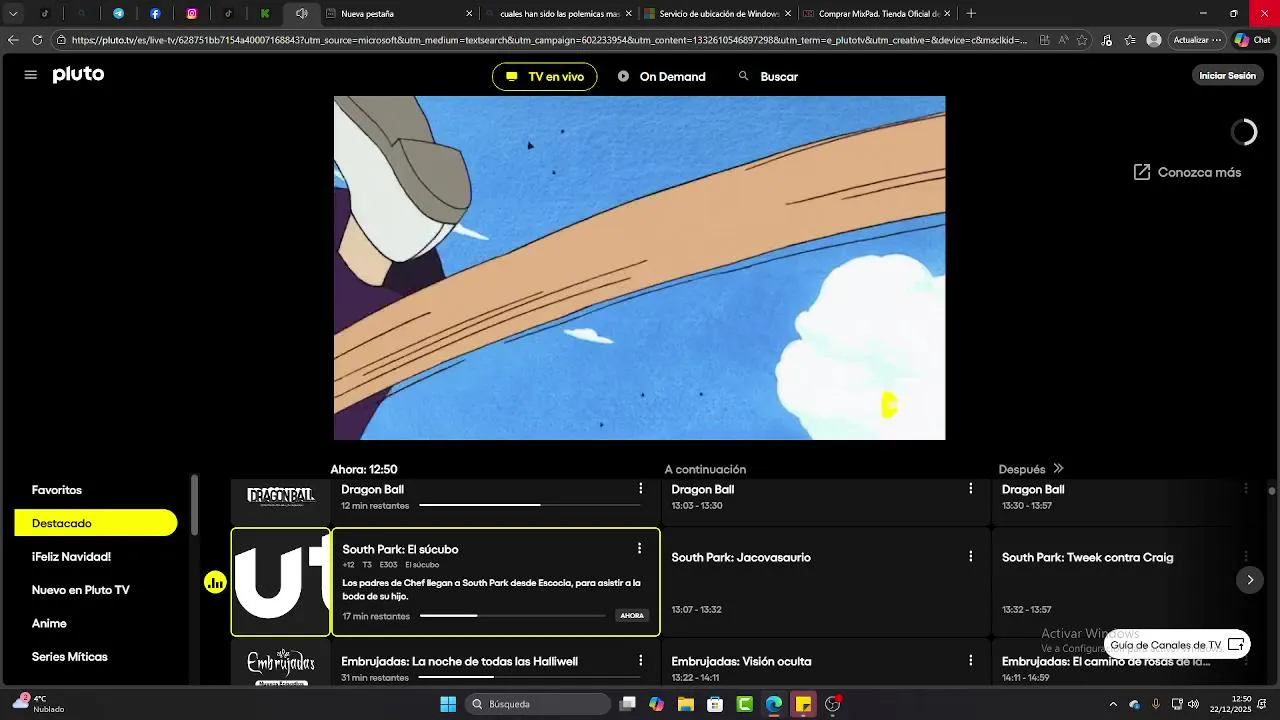Switch to Comprar MixPad tab
Viewport: 1280px width, 720px height.
[877, 14]
